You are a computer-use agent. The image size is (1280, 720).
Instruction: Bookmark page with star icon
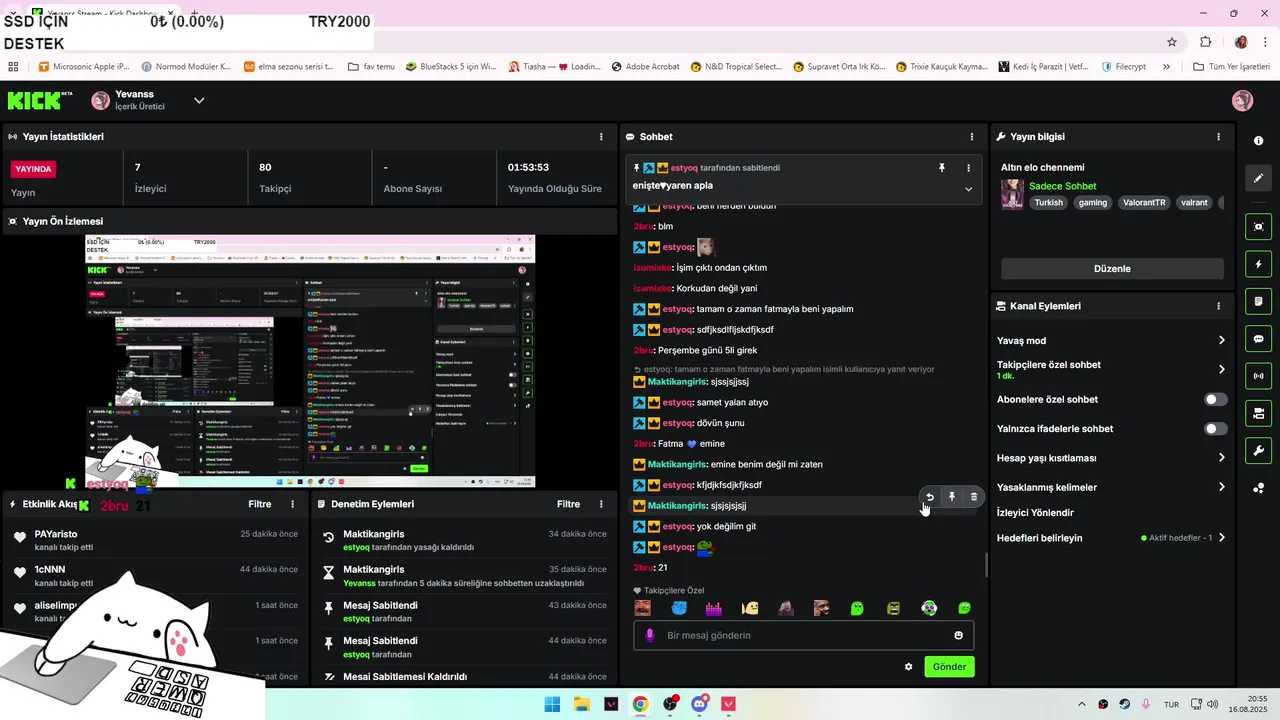pos(1172,42)
